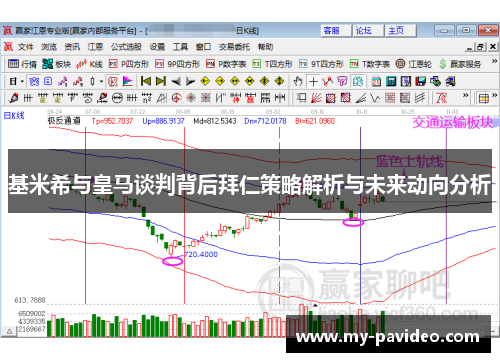Screen dimensions: 500x362
Task: Open the 江恩轮 Gann wheel
Action: point(414,64)
